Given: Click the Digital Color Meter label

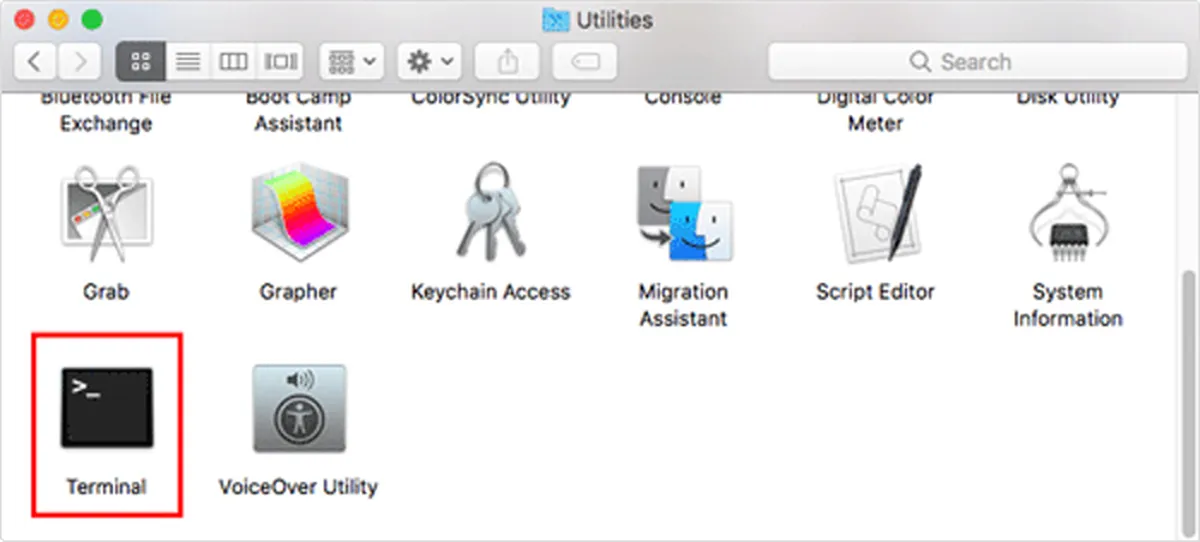Looking at the screenshot, I should point(875,112).
